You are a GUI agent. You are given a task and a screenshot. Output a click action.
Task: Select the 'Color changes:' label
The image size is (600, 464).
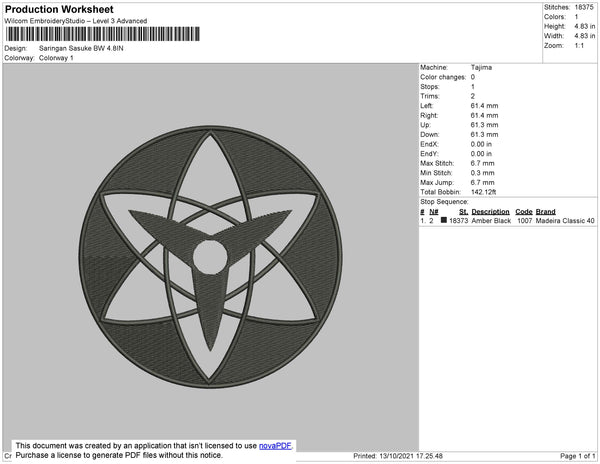point(443,77)
